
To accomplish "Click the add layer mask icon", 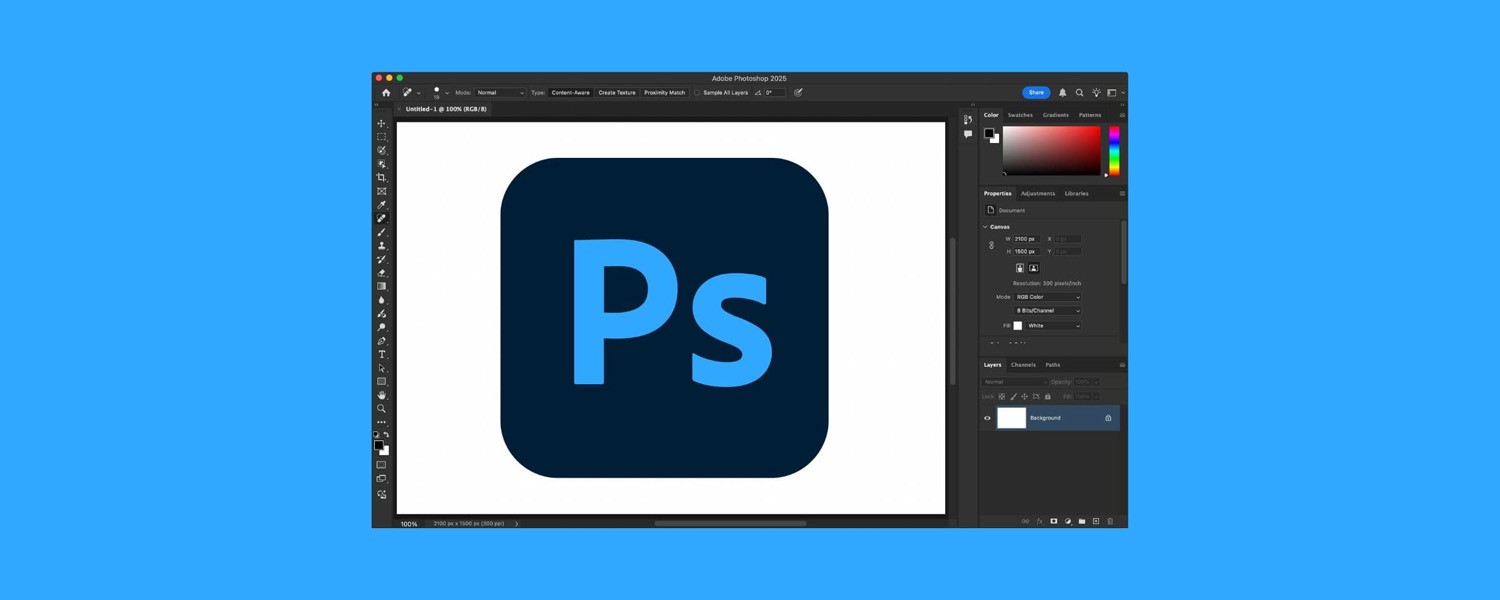I will tap(1053, 521).
